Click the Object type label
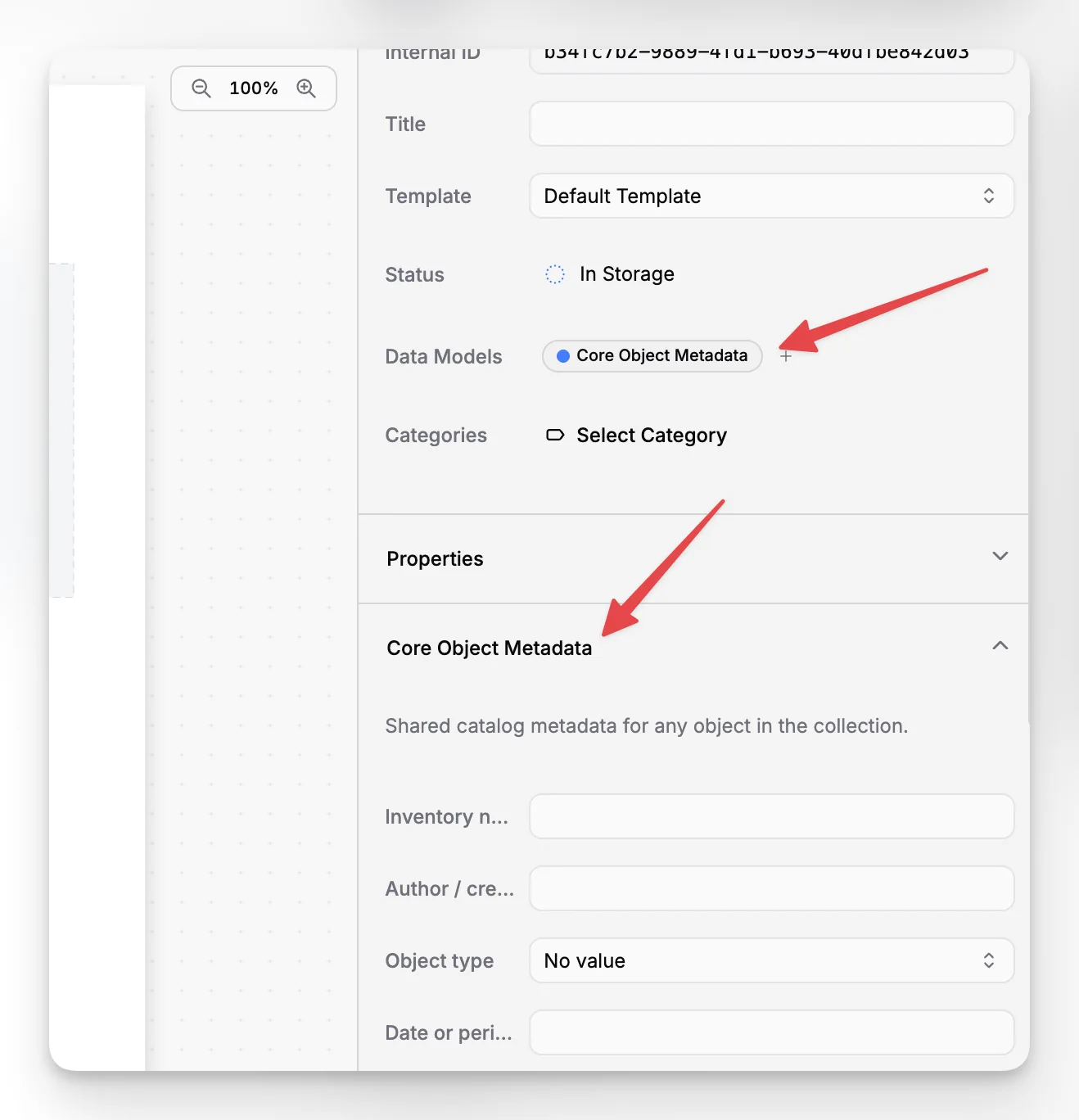 [x=439, y=961]
